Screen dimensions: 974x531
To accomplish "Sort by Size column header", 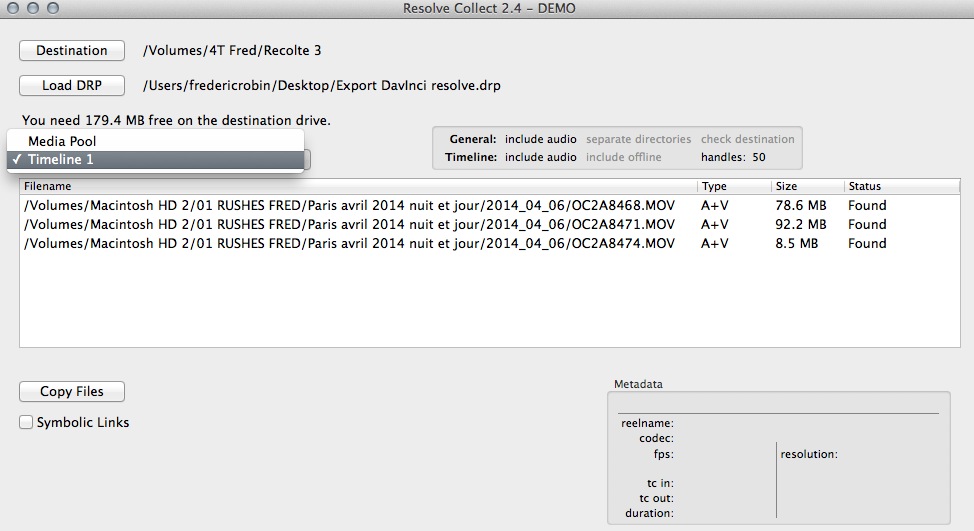I will click(808, 186).
